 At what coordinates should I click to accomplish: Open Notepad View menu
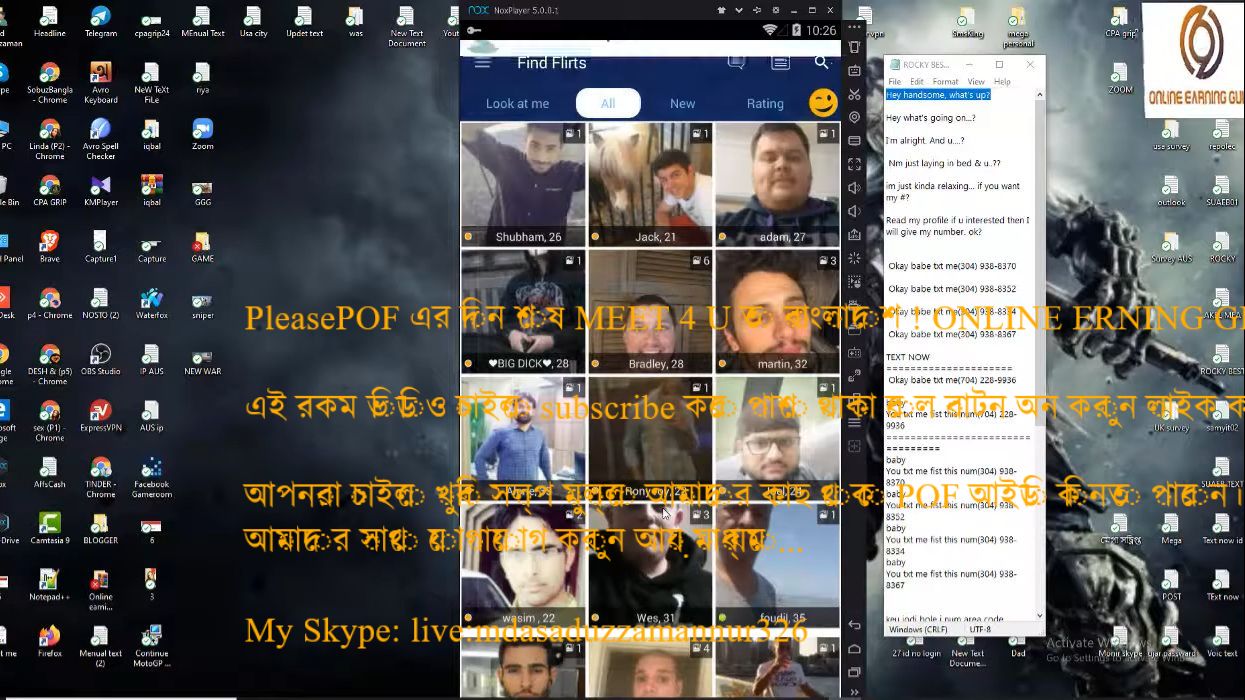click(x=975, y=82)
